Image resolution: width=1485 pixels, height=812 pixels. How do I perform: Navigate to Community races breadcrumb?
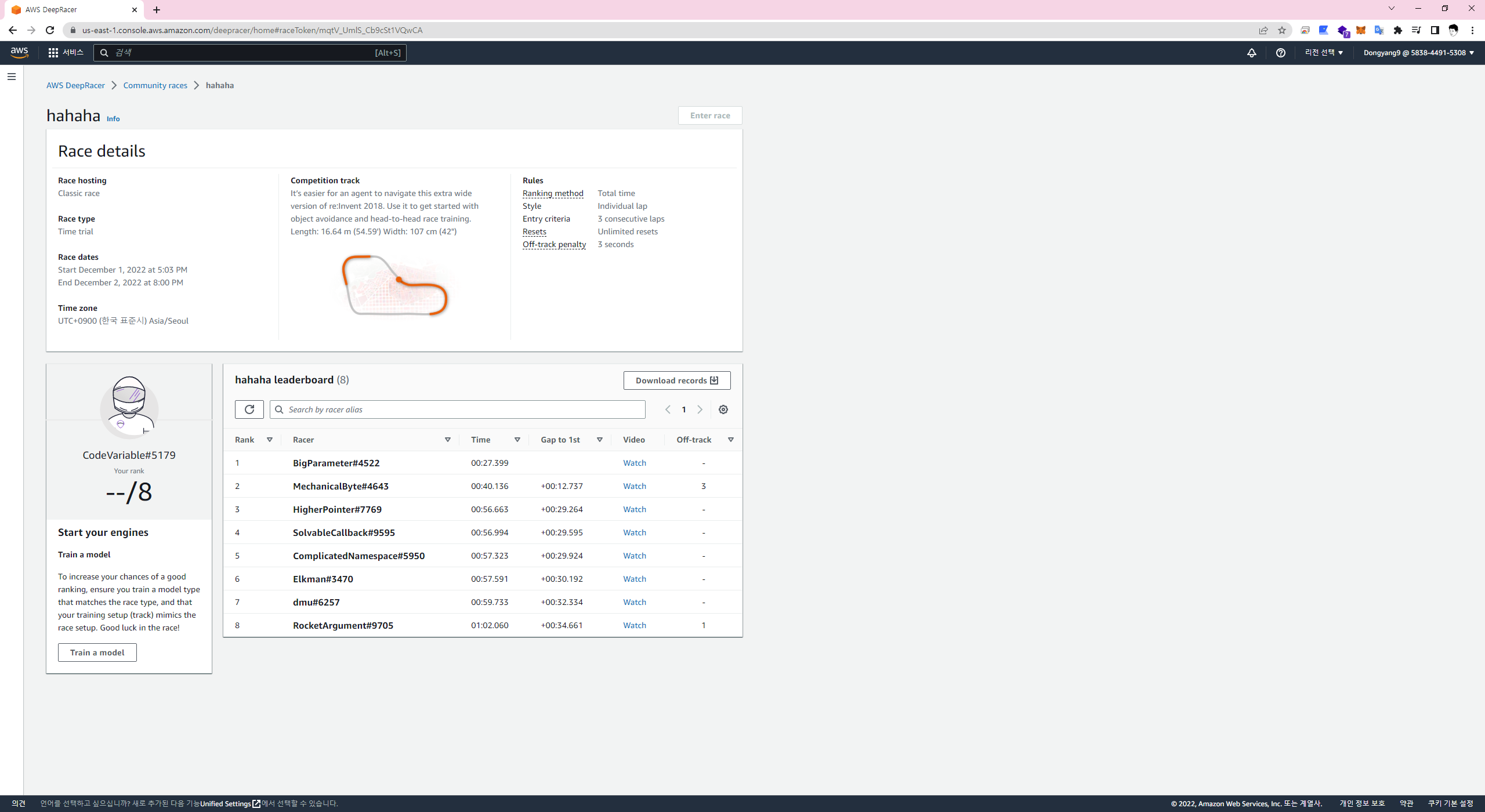click(x=155, y=85)
